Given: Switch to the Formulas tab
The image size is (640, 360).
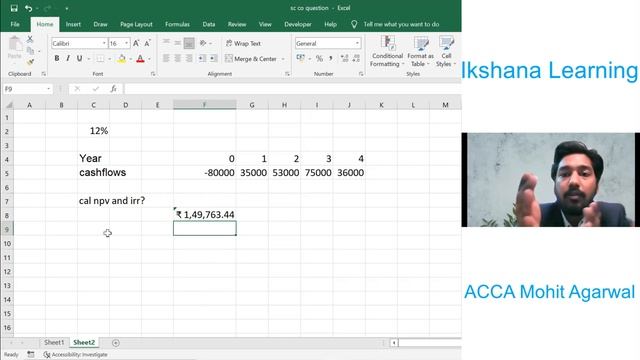Looking at the screenshot, I should [x=177, y=24].
